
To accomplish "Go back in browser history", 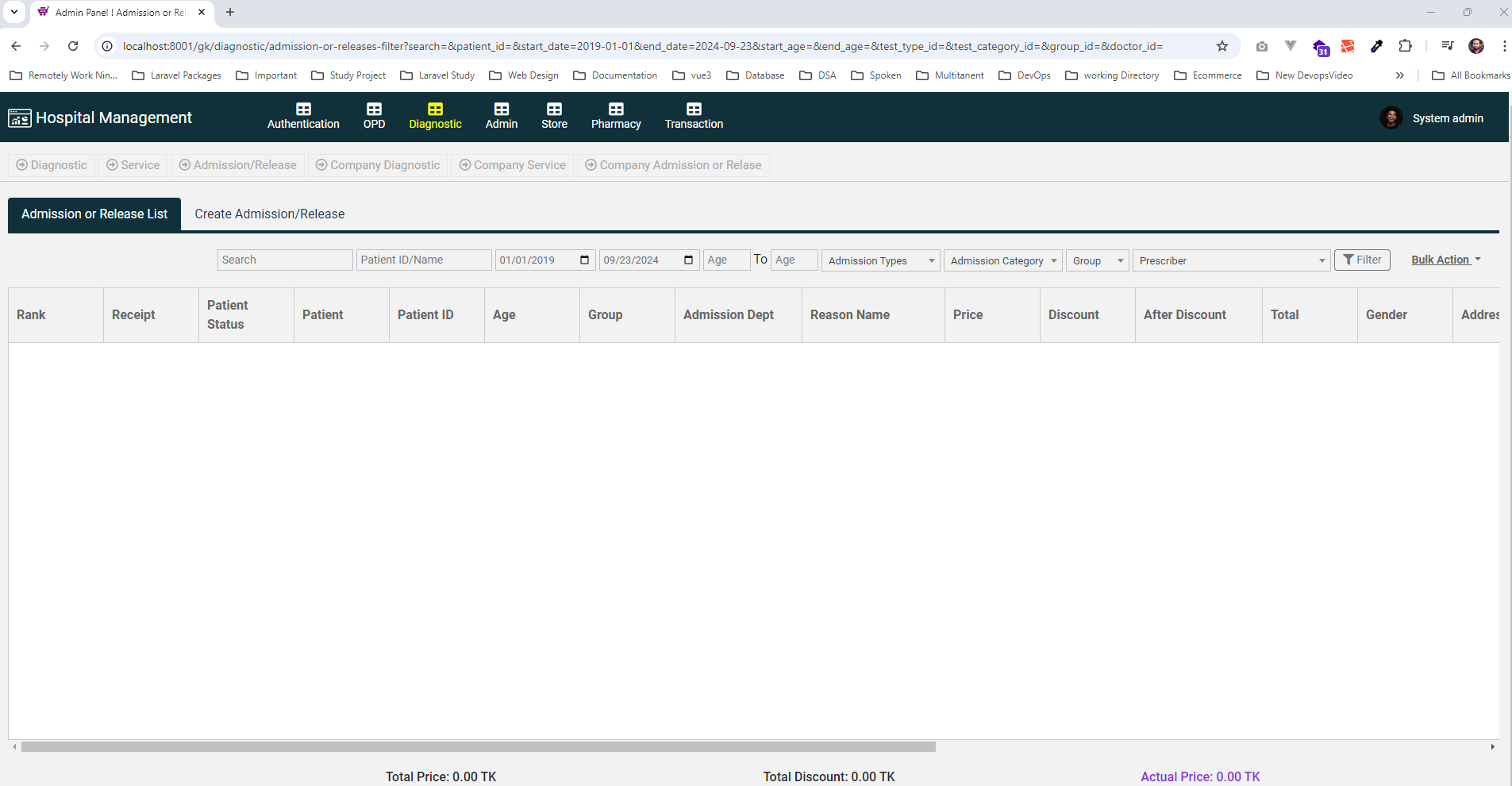I will point(16,46).
